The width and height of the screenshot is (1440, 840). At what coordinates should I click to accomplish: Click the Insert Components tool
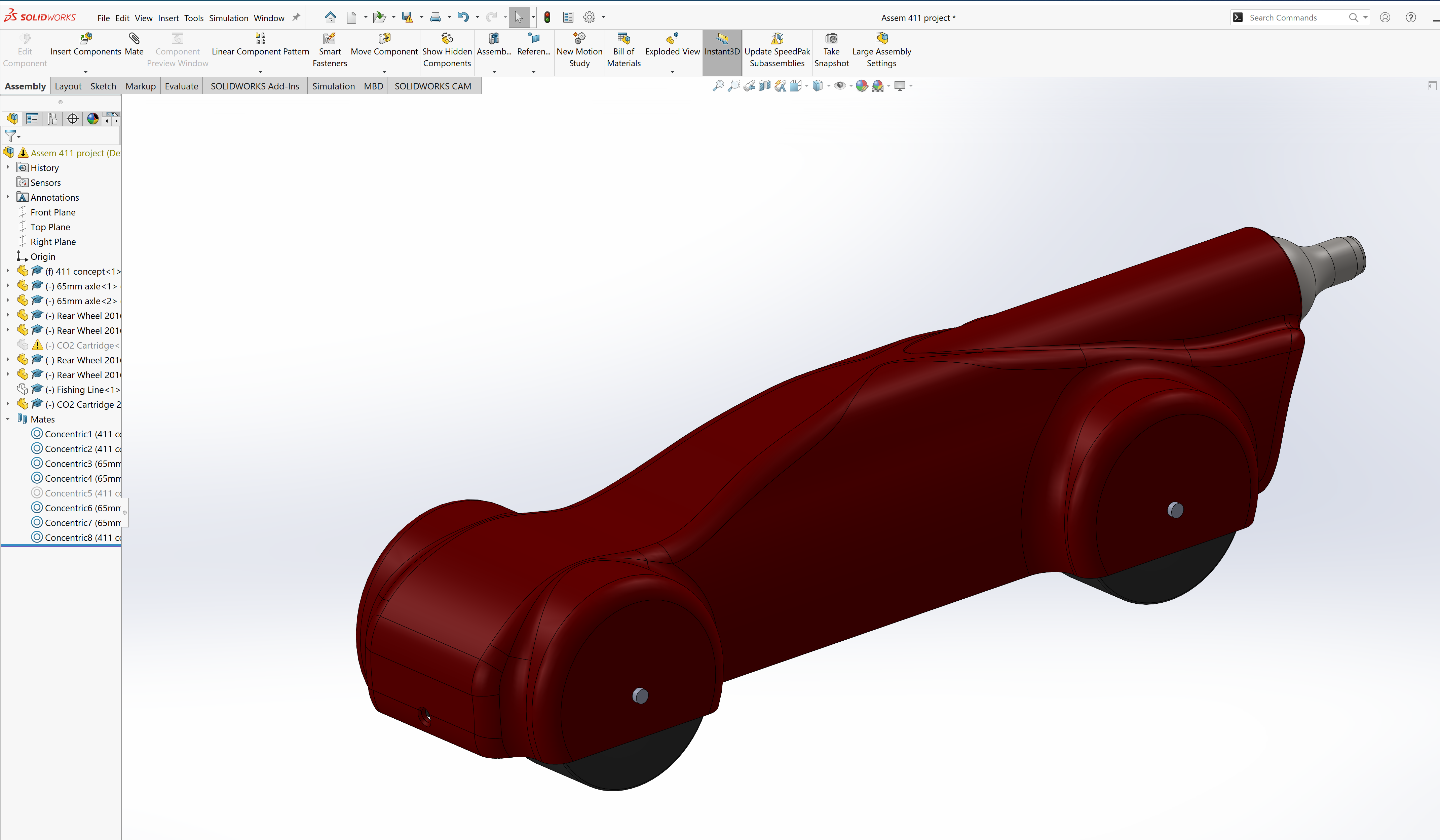click(x=86, y=45)
